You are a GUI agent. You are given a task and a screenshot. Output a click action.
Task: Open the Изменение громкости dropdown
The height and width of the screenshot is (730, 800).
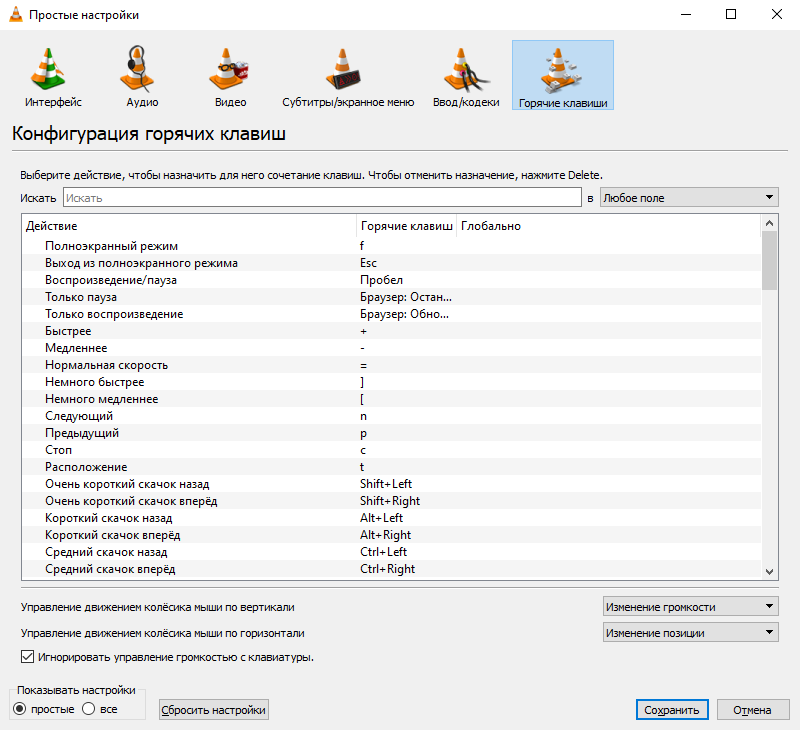point(691,607)
